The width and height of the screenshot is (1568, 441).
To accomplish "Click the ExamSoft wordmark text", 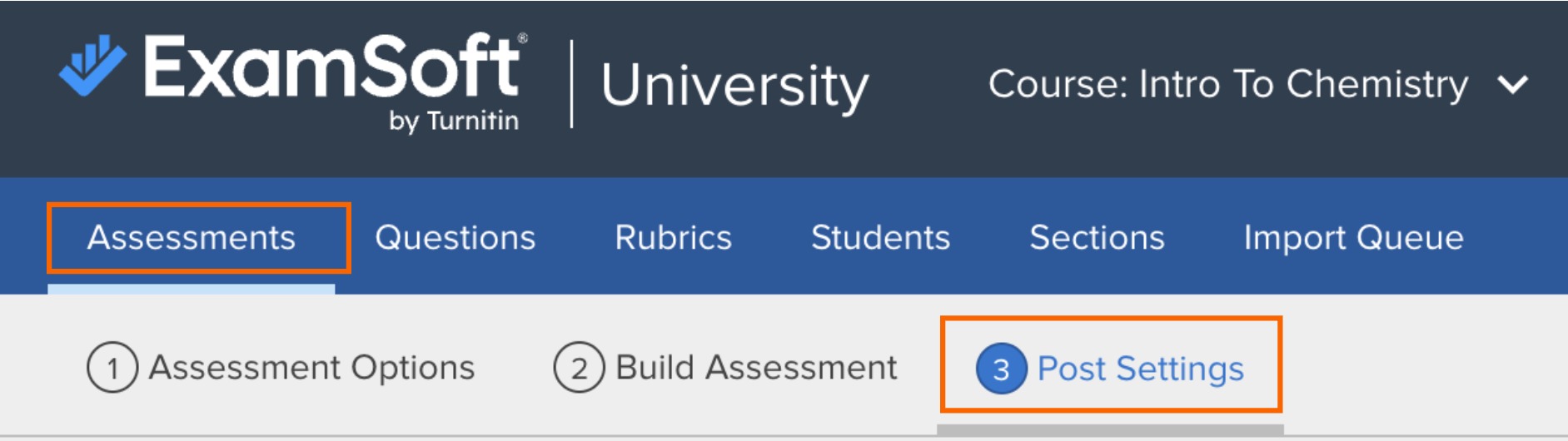I will coord(333,67).
